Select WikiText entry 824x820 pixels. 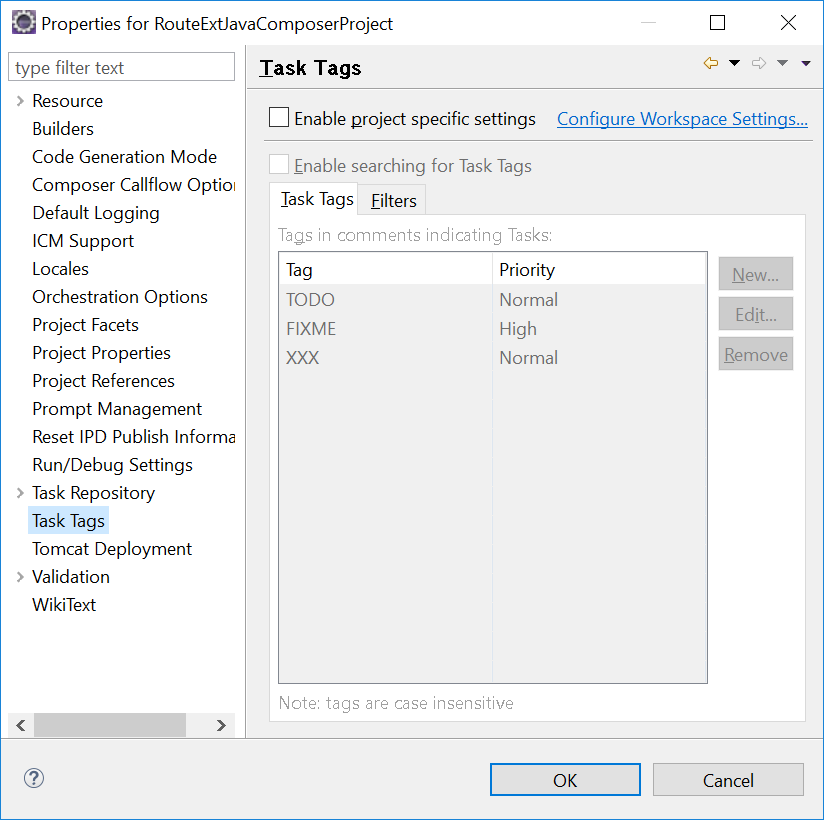tap(64, 604)
